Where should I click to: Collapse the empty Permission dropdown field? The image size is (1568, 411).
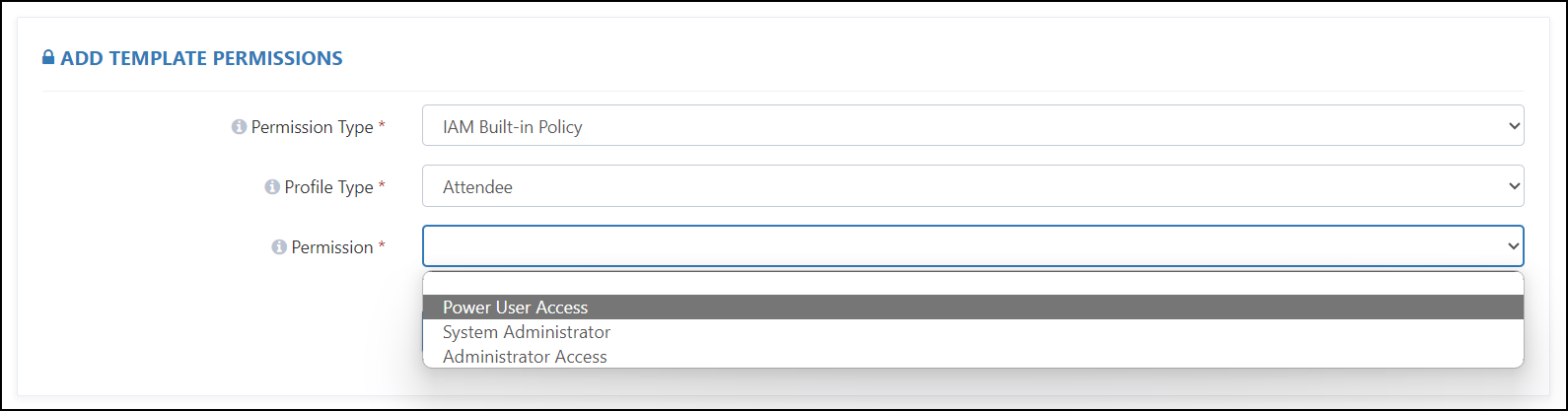[972, 246]
